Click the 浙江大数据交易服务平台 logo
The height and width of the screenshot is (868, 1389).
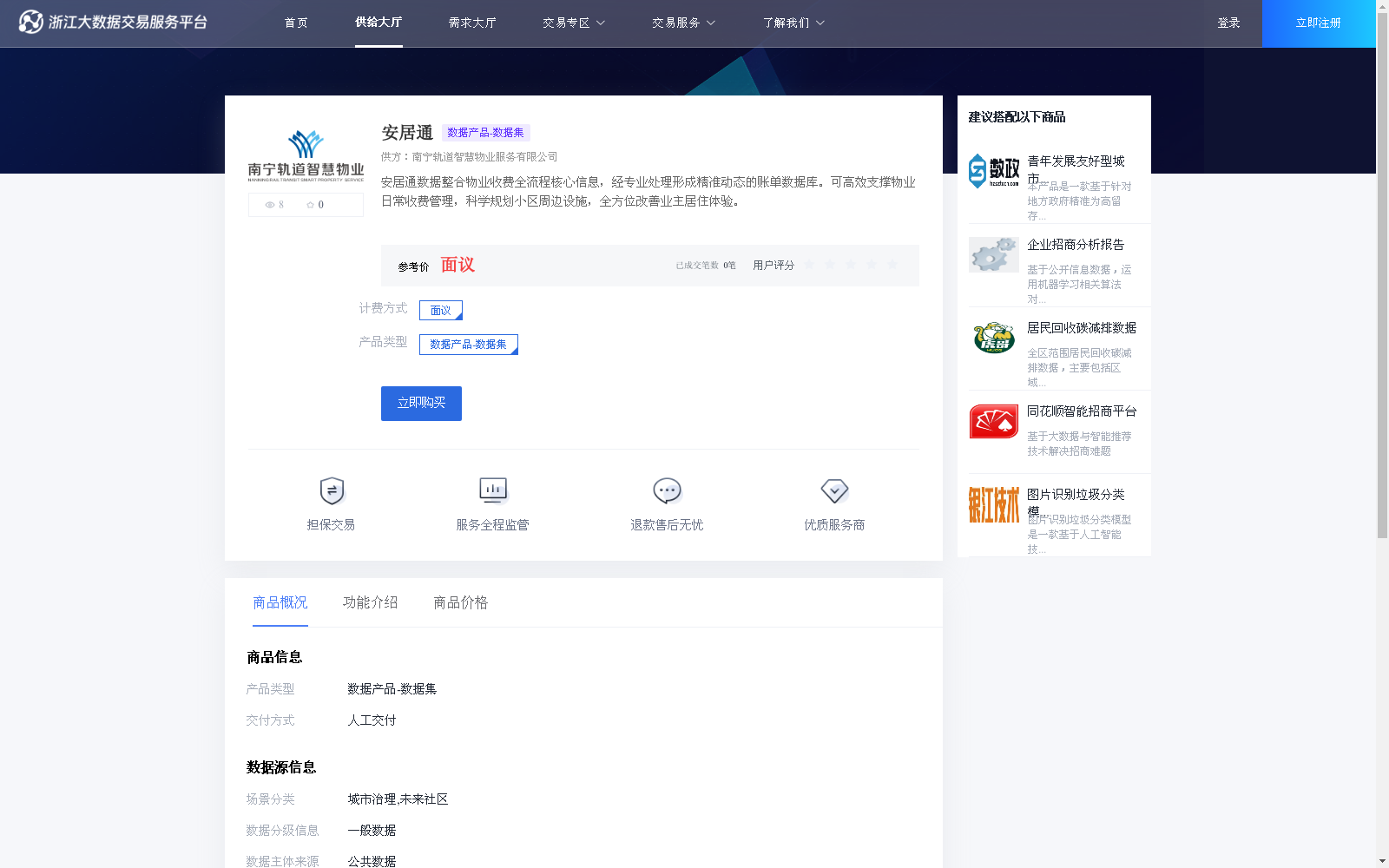pos(113,22)
